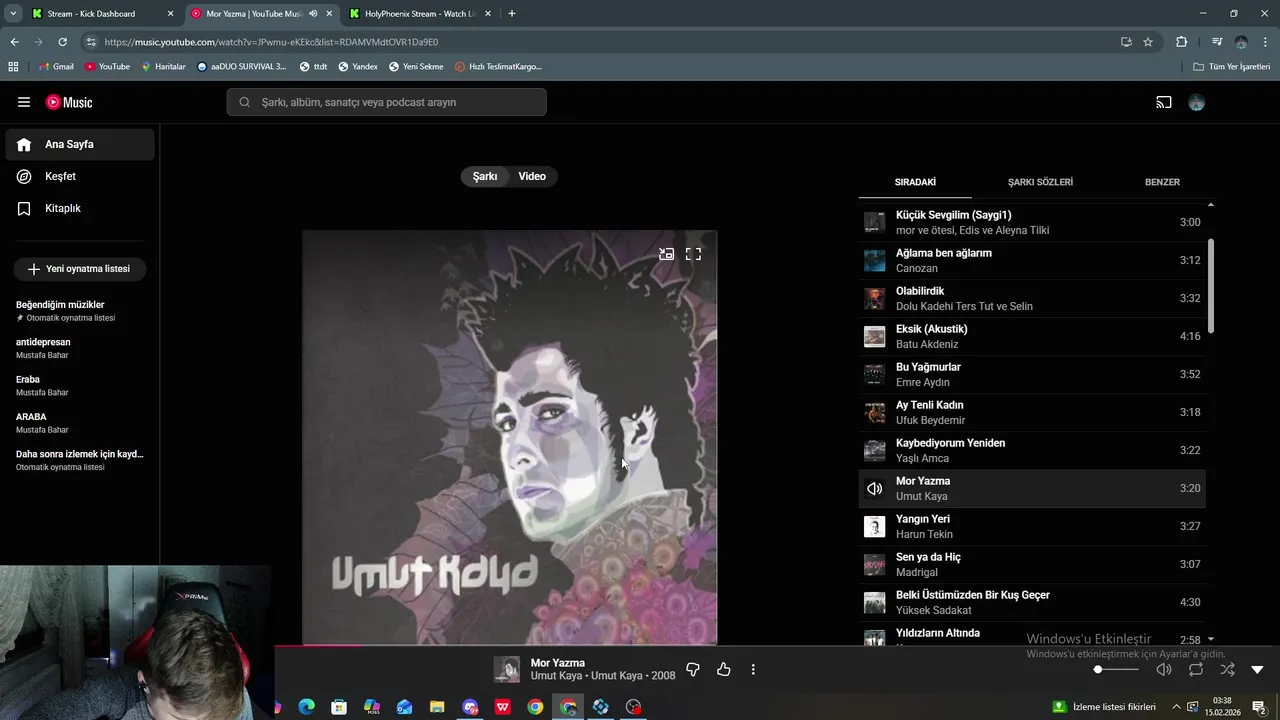The image size is (1280, 720).
Task: Open the YouTube Music hamburger guide menu
Action: (x=24, y=102)
